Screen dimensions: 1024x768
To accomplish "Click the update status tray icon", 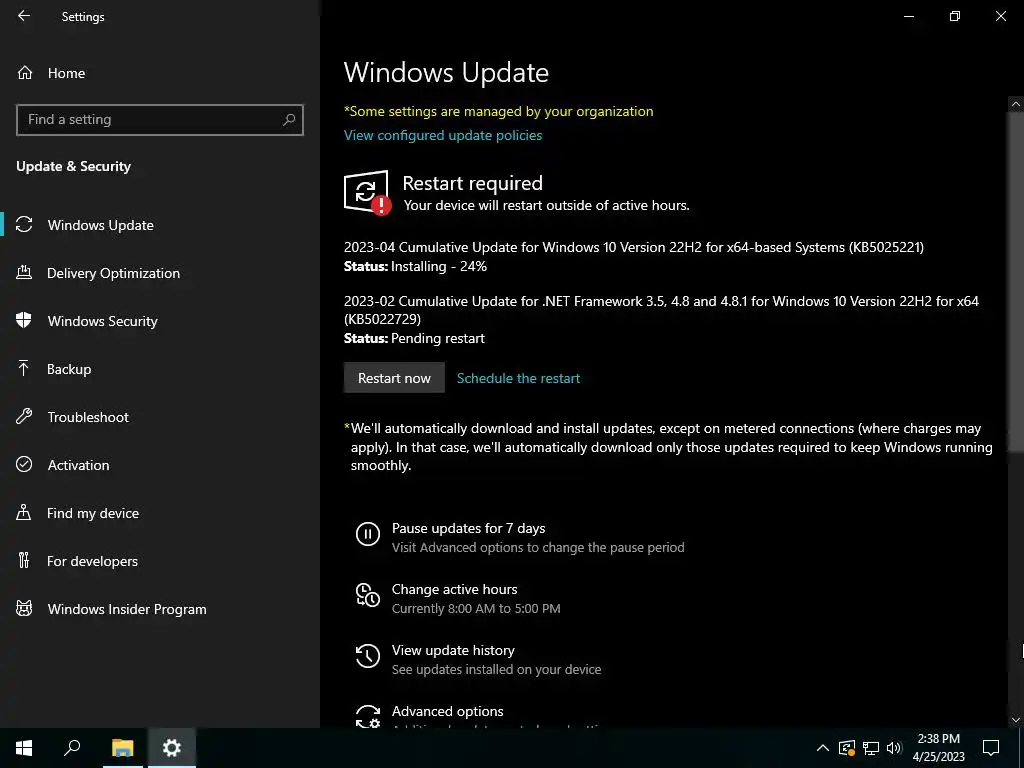I will coord(847,748).
